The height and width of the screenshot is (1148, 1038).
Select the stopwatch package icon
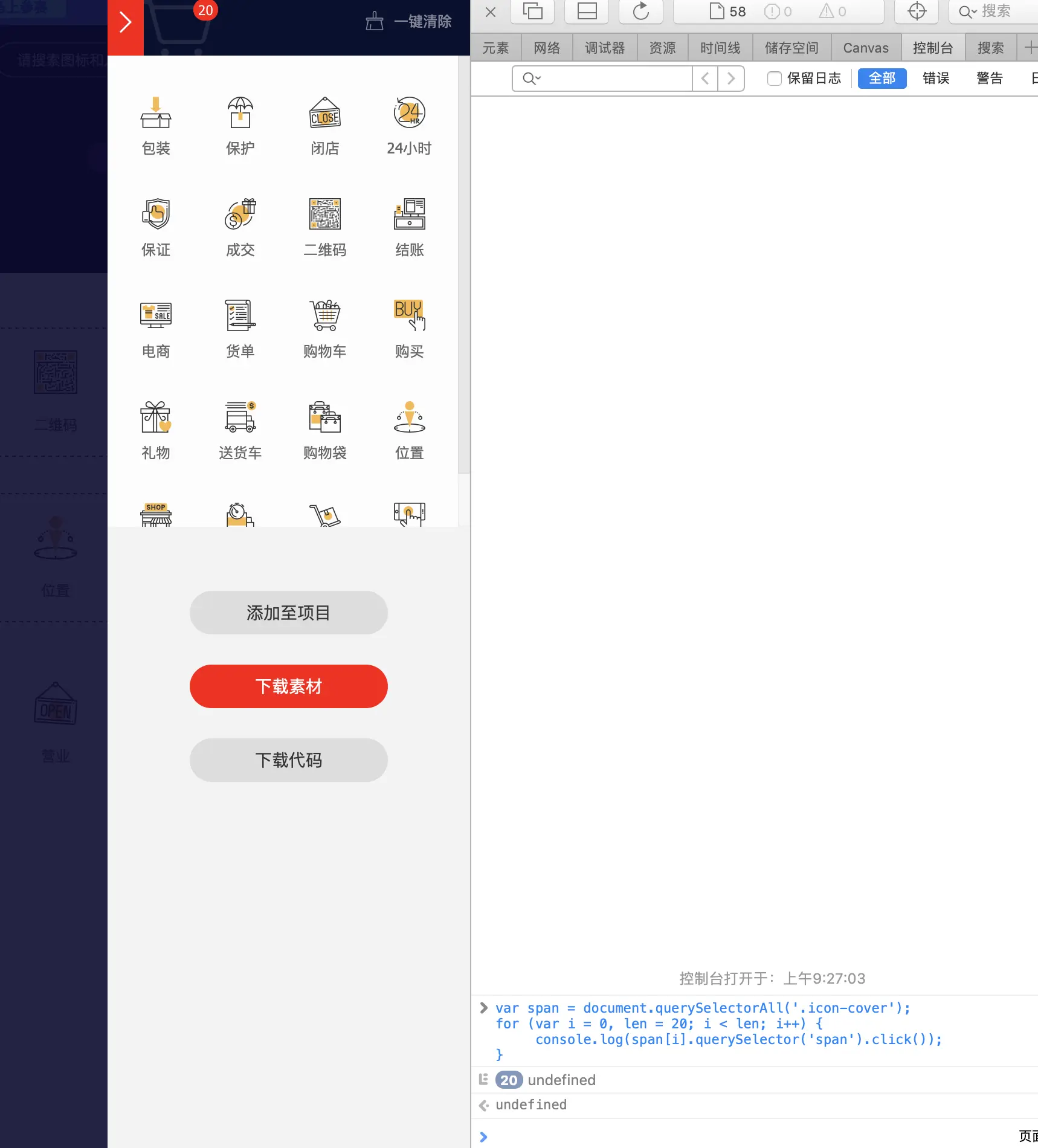pos(240,514)
